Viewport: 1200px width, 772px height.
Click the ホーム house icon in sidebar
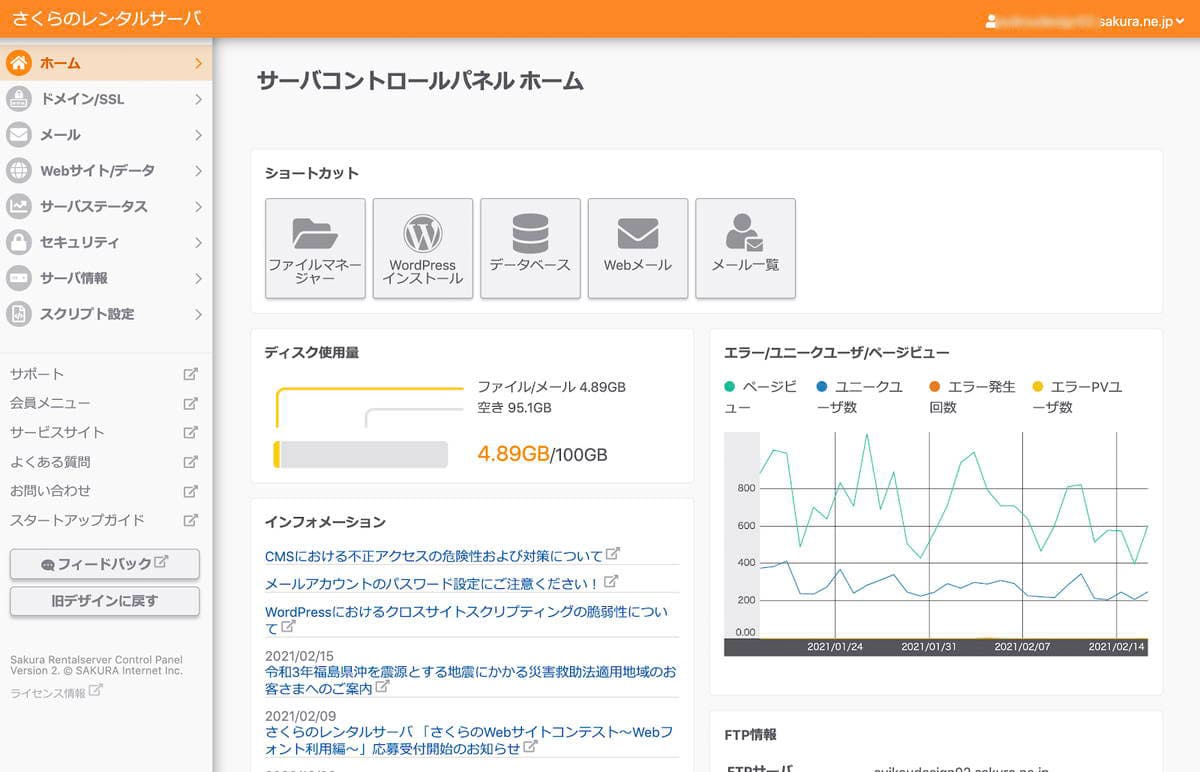pyautogui.click(x=19, y=63)
